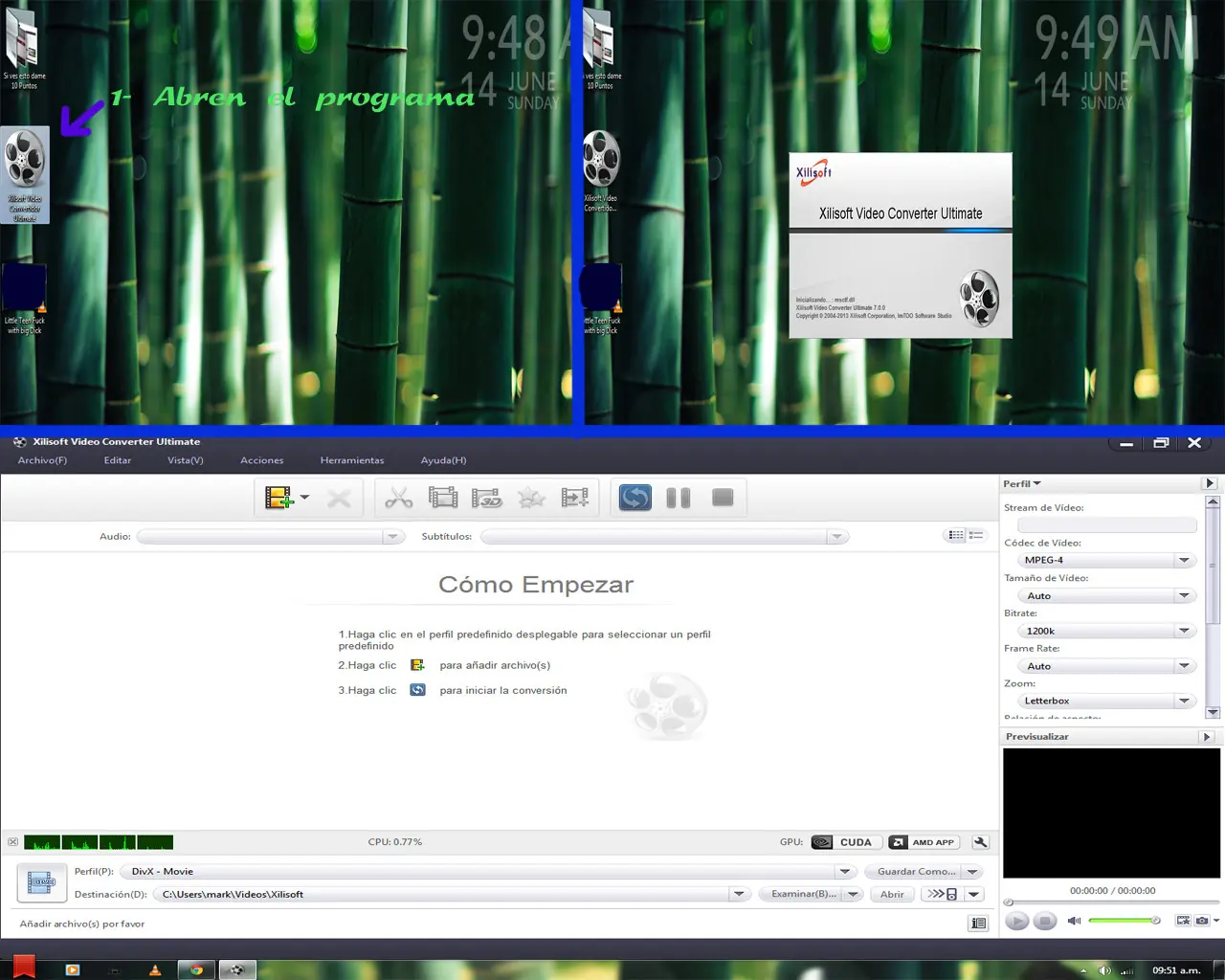Close the CPU usage graph panel
1225x980 pixels.
point(12,842)
